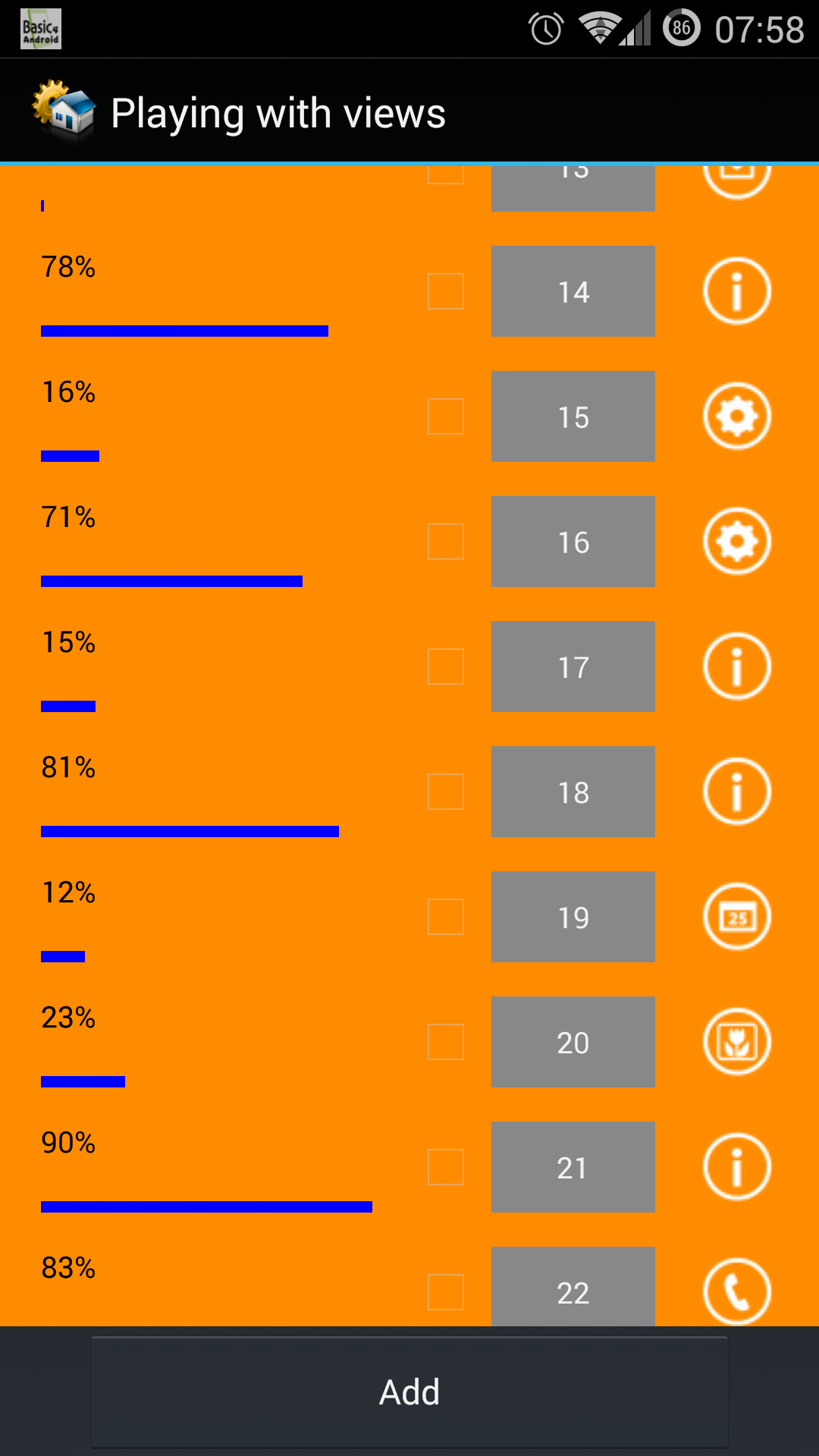Viewport: 819px width, 1456px height.
Task: Tap the phone icon in row 22
Action: [736, 1291]
